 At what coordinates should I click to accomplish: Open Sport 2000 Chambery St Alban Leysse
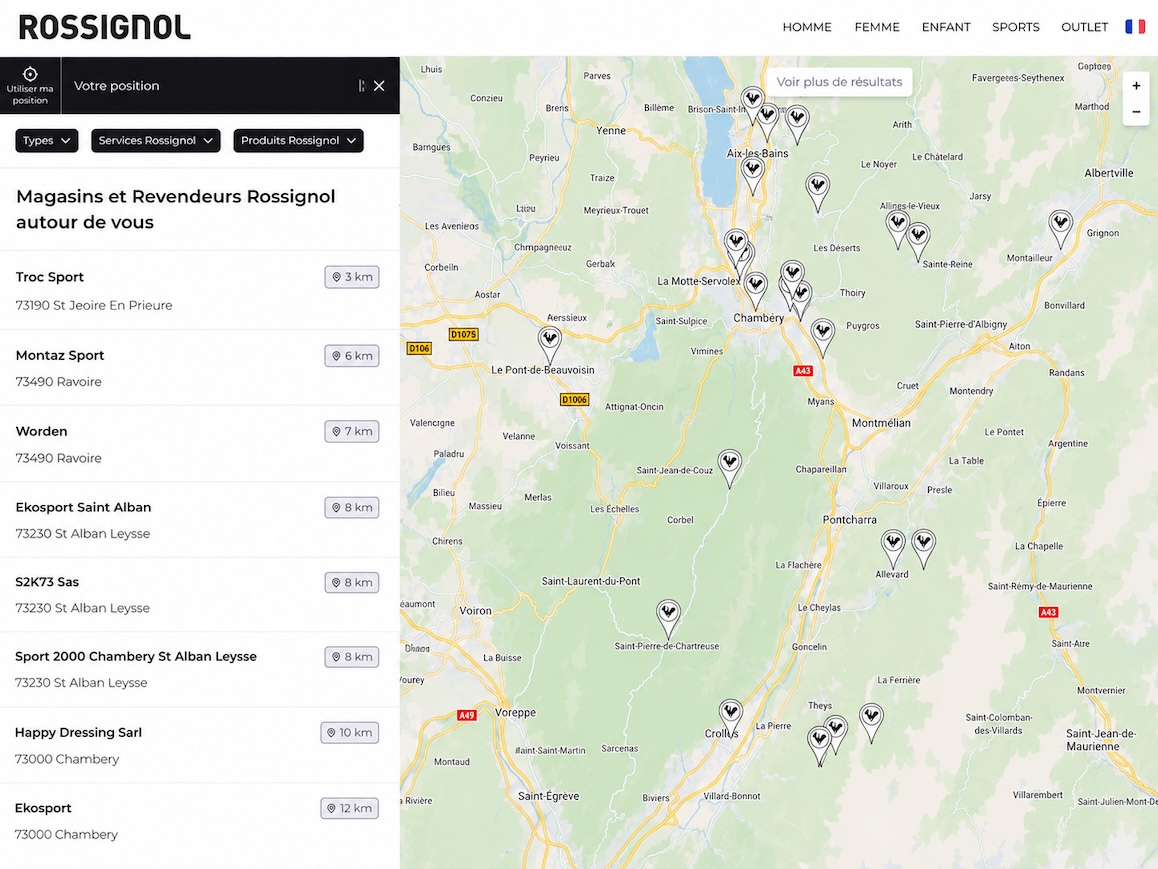[199, 669]
